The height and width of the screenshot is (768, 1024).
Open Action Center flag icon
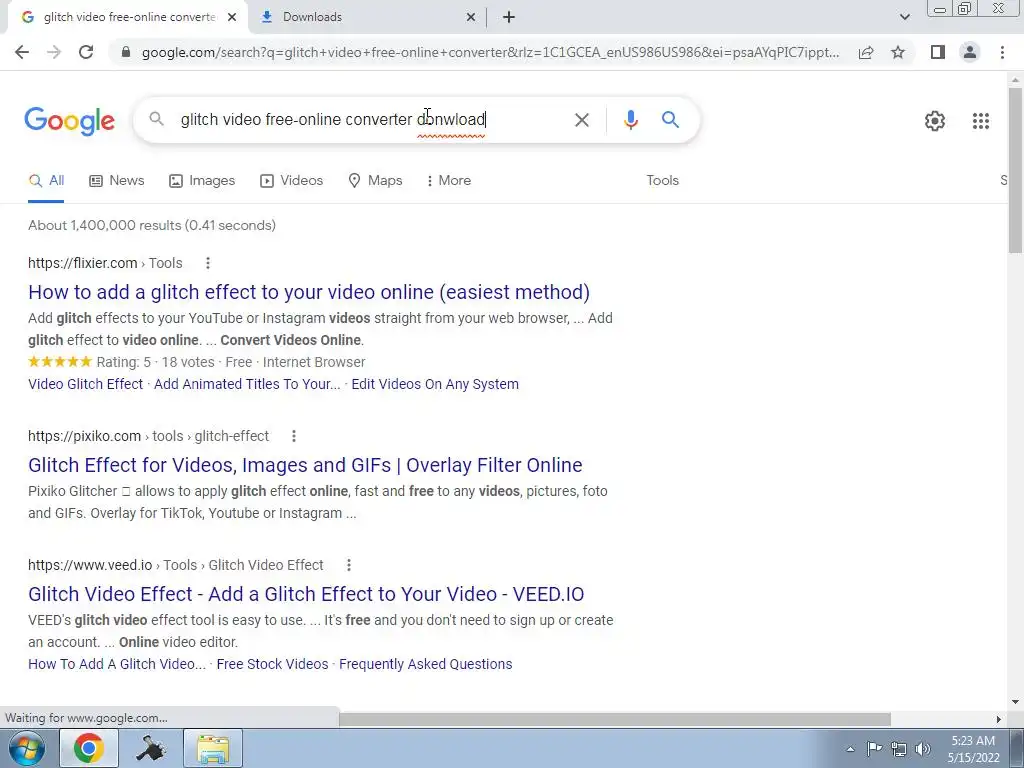pos(874,748)
